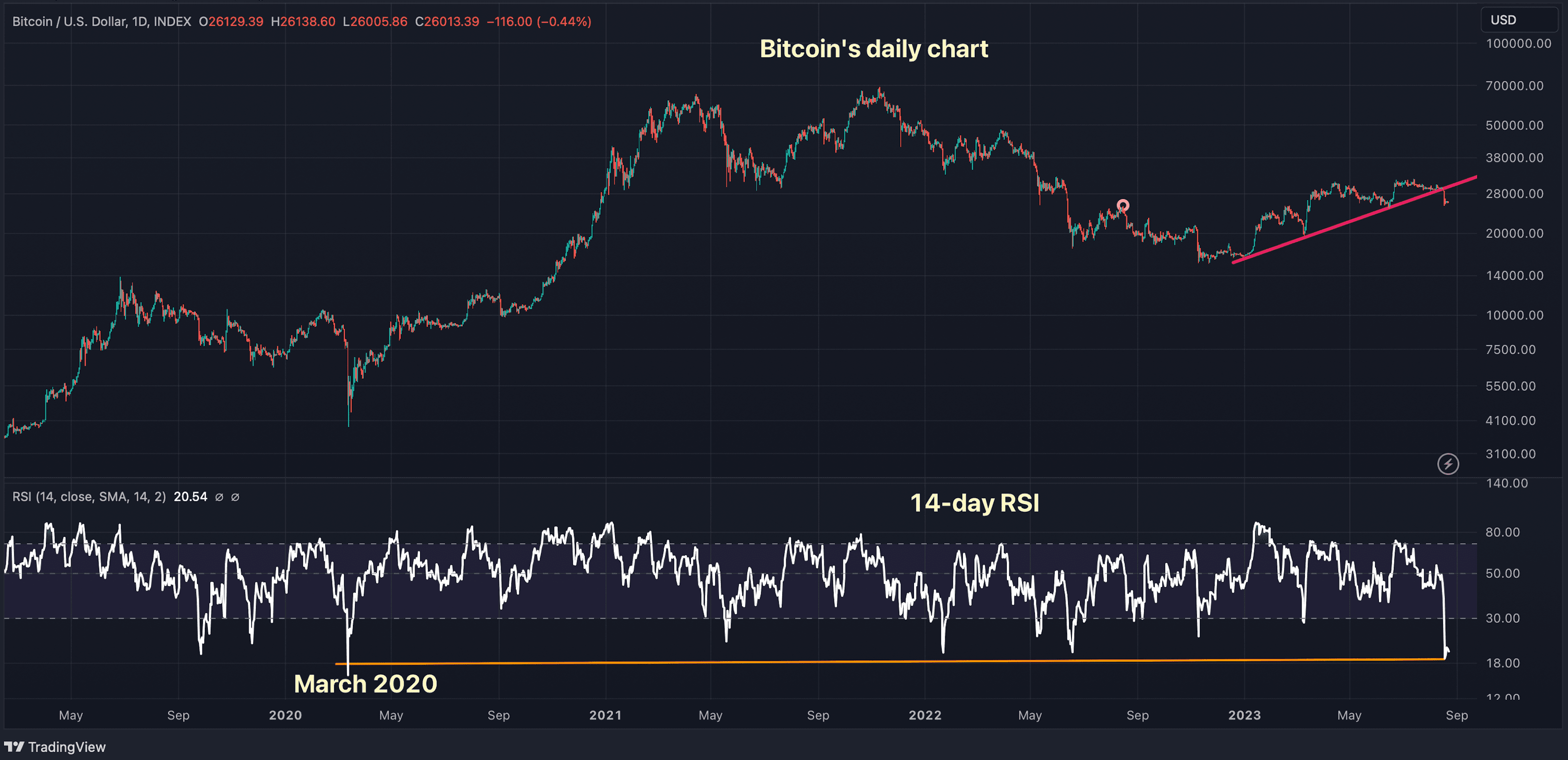Click the change value −116.00 (−0.44%)

[x=539, y=21]
